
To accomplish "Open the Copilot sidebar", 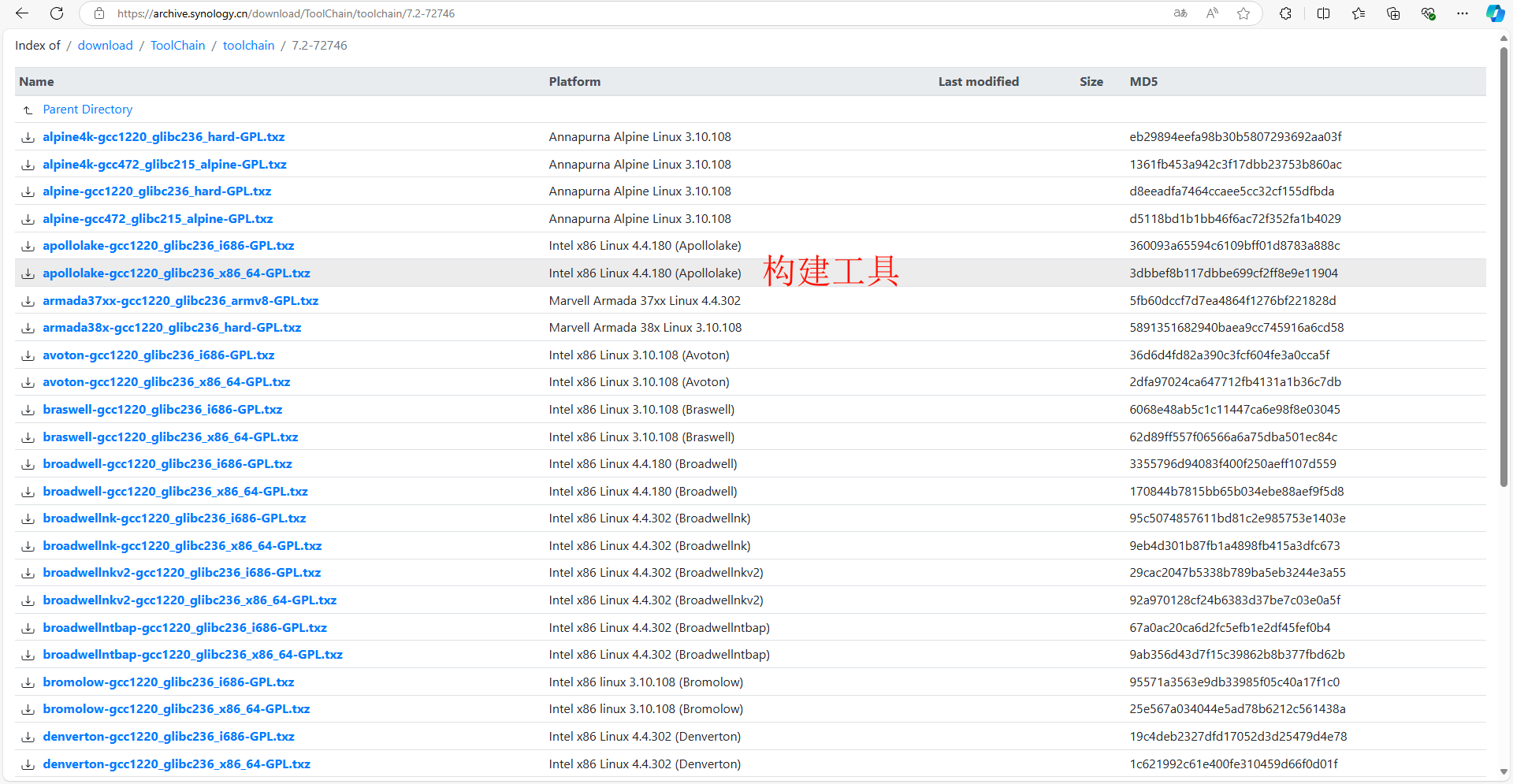I will click(x=1494, y=13).
